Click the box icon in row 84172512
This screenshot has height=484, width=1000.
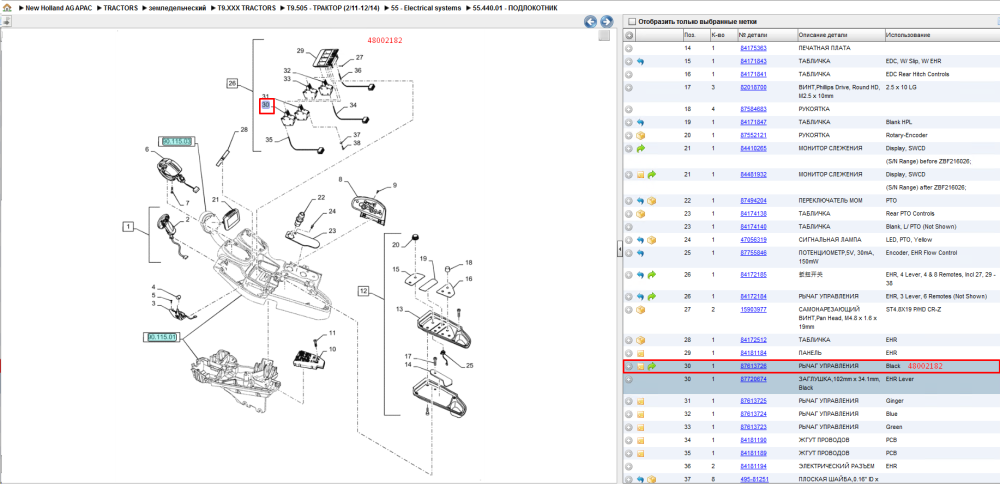640,340
